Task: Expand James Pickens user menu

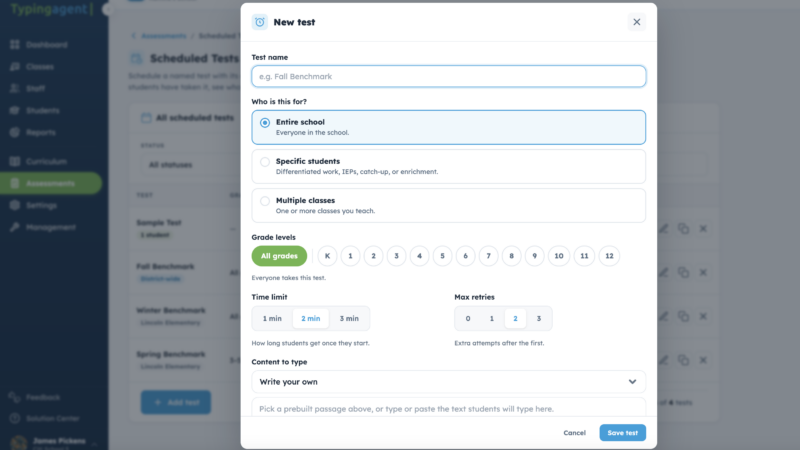Action: pos(94,444)
